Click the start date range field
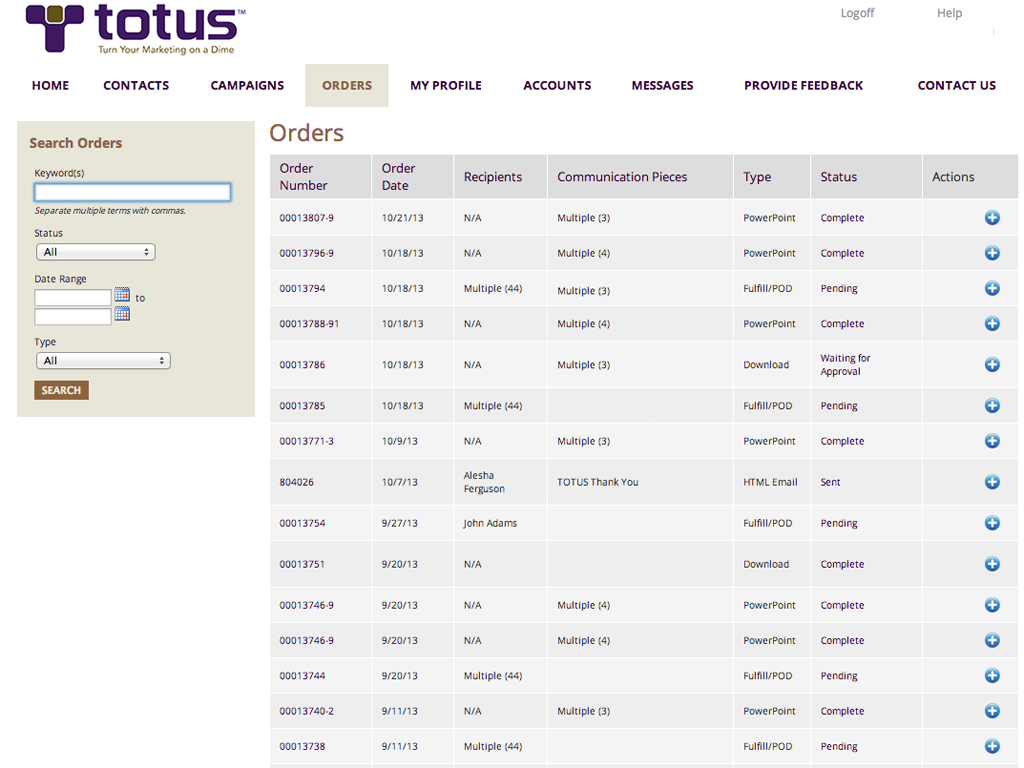This screenshot has width=1024, height=768. 72,298
